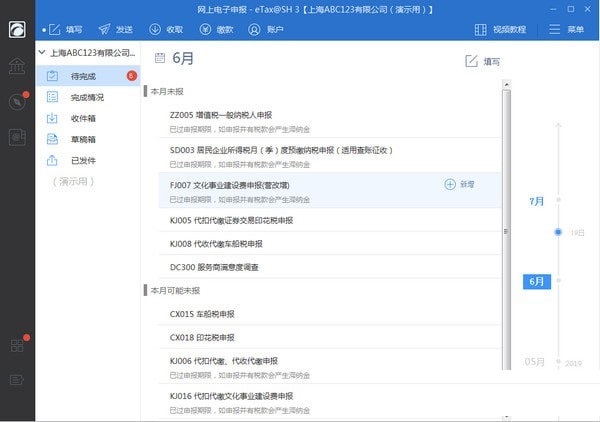Image resolution: width=600 pixels, height=422 pixels.
Task: Open the 菜单 hamburger icon
Action: 554,29
